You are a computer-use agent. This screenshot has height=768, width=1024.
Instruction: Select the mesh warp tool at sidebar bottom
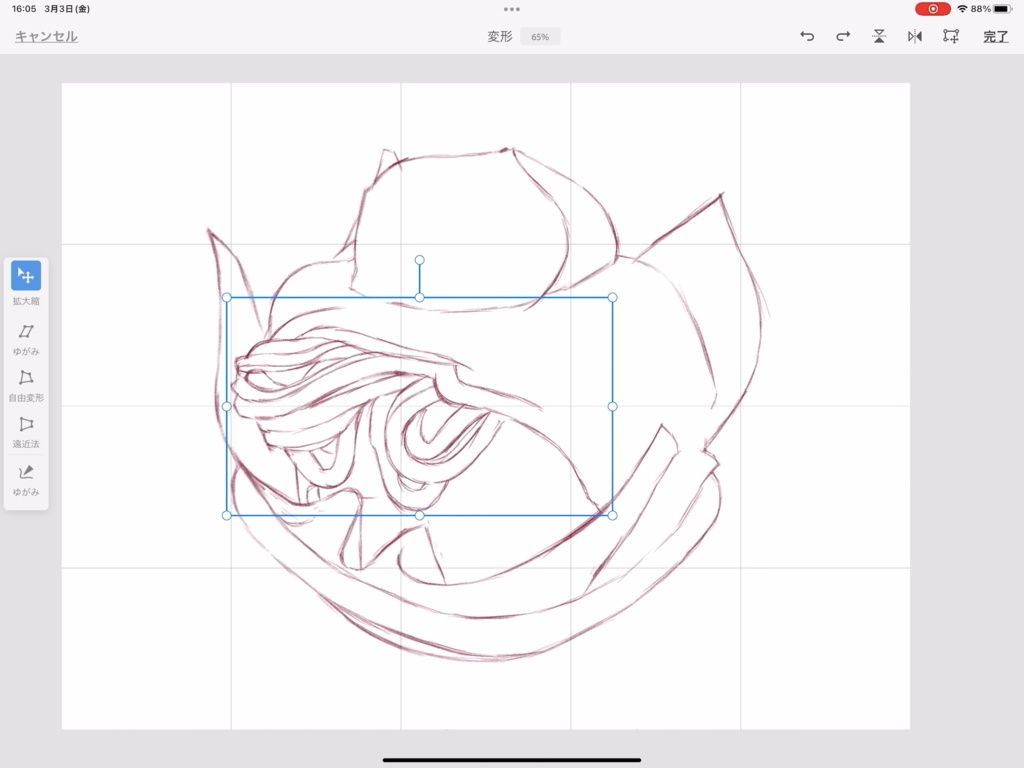point(26,474)
